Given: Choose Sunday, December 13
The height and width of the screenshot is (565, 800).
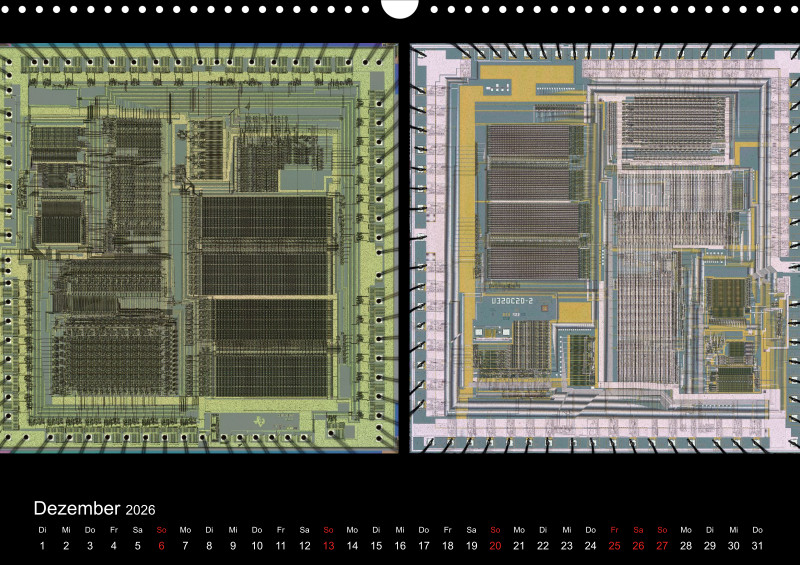Looking at the screenshot, I should point(328,546).
